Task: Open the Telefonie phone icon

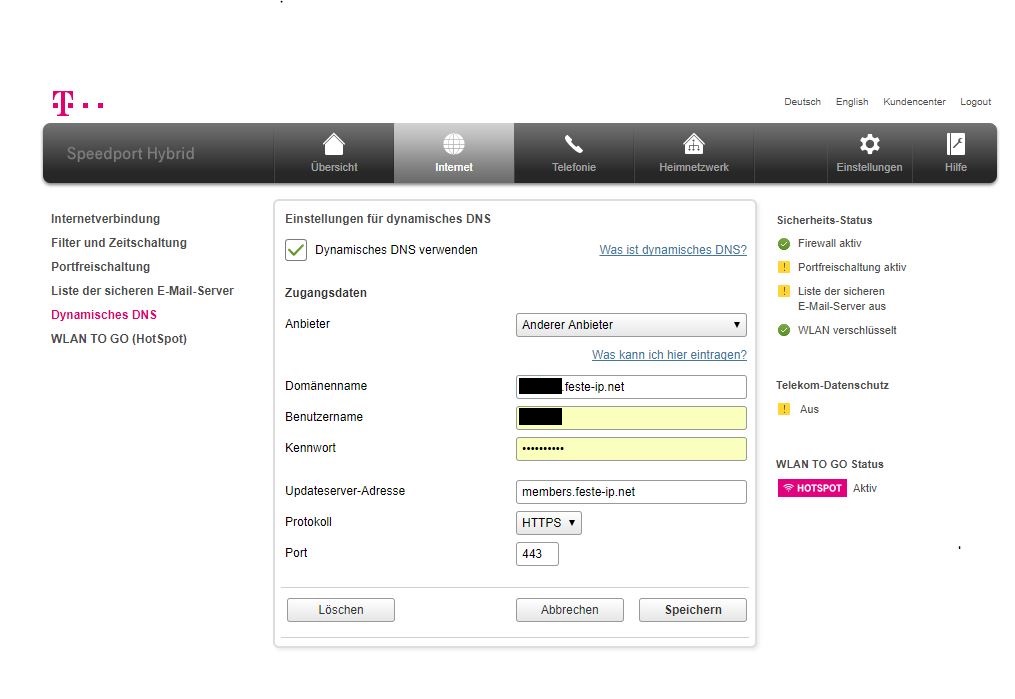Action: (574, 145)
